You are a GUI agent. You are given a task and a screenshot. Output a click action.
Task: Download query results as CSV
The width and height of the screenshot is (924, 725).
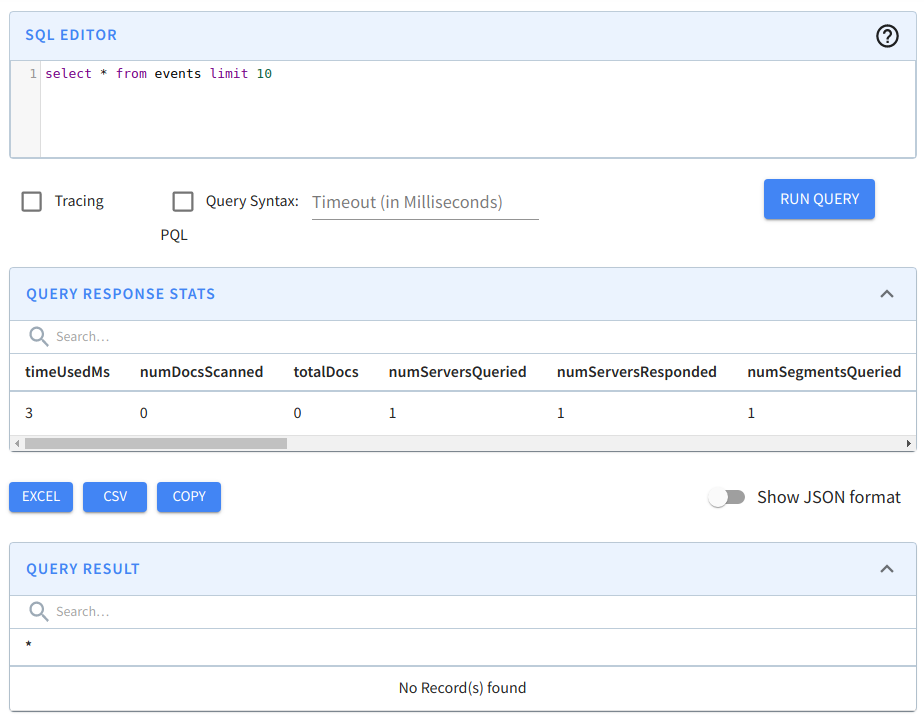[x=114, y=497]
